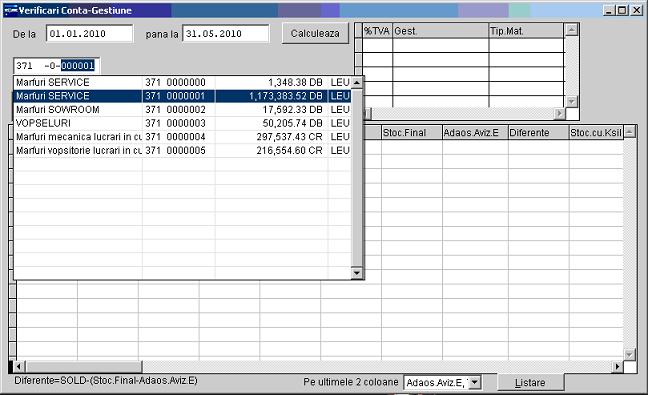
Task: Click main grid scroll right arrow
Action: (x=617, y=366)
